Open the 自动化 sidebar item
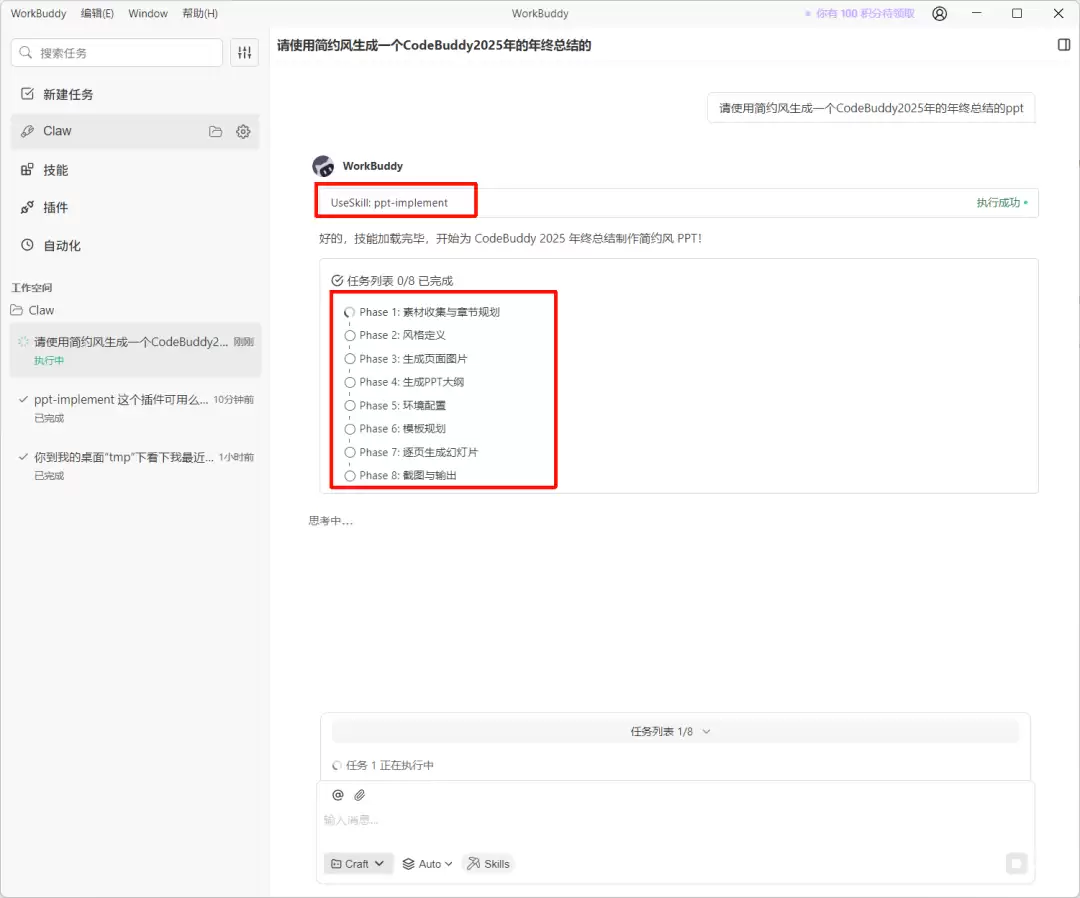 pos(62,246)
